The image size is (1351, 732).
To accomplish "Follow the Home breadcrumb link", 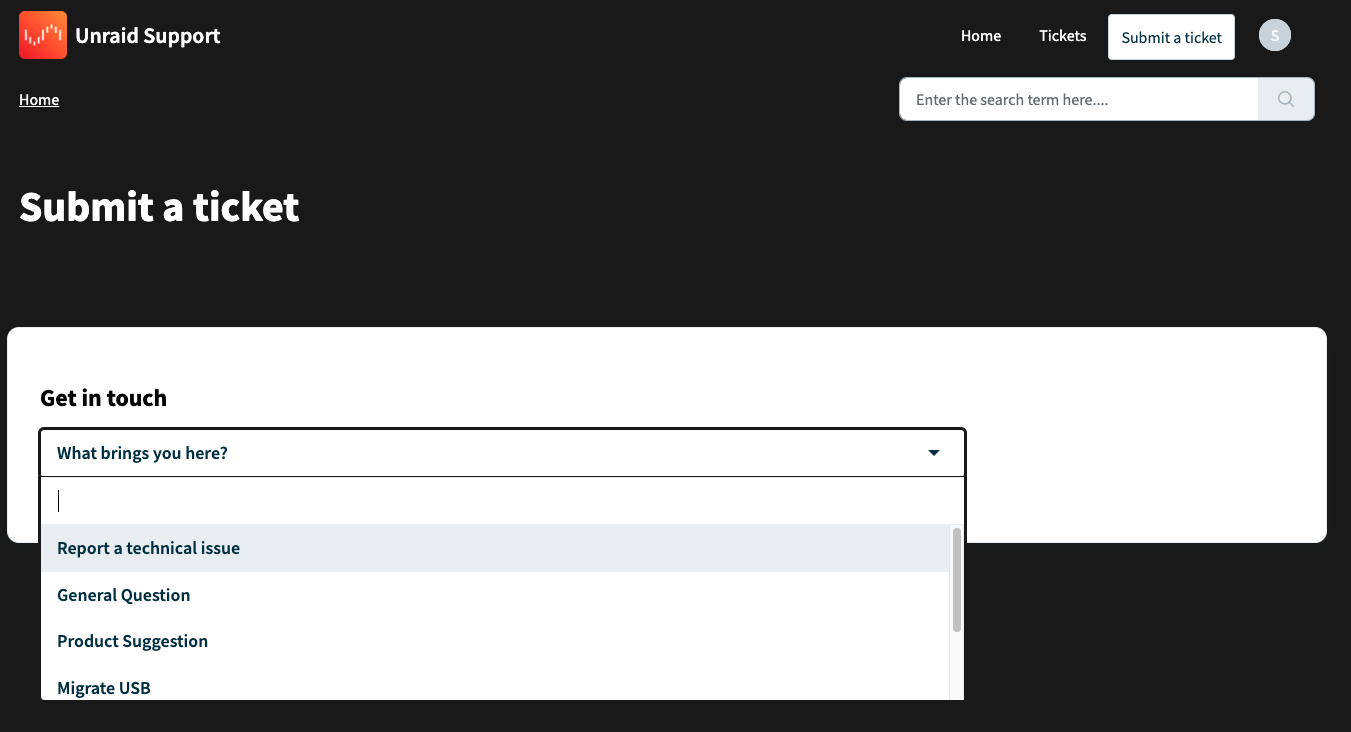I will tap(38, 99).
